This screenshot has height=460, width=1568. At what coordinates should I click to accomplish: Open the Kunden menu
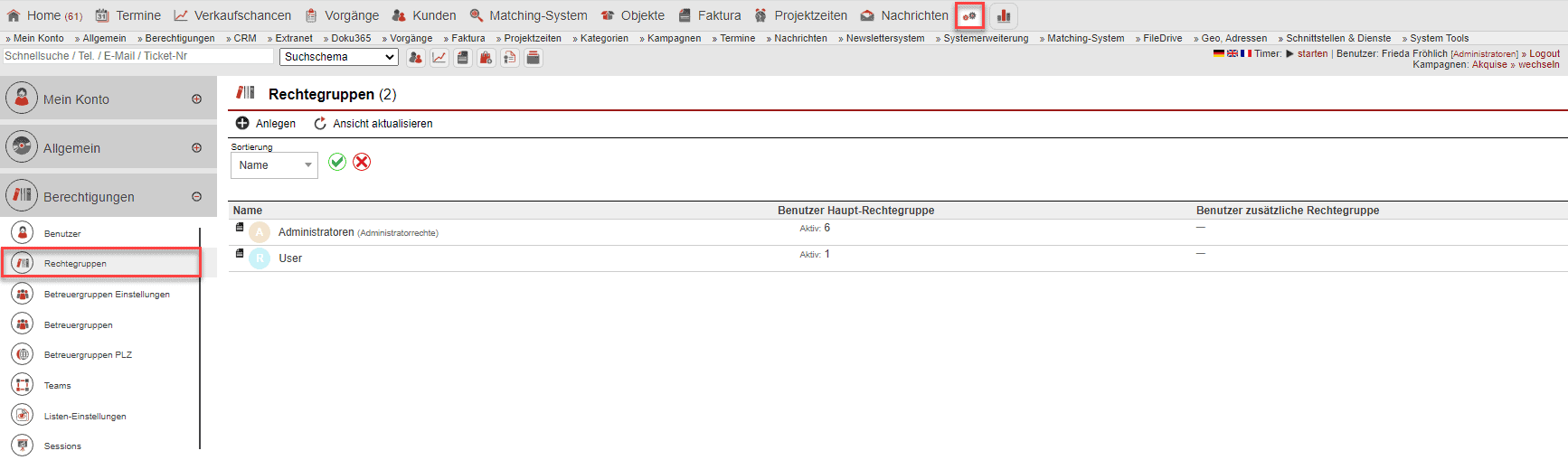[x=424, y=15]
